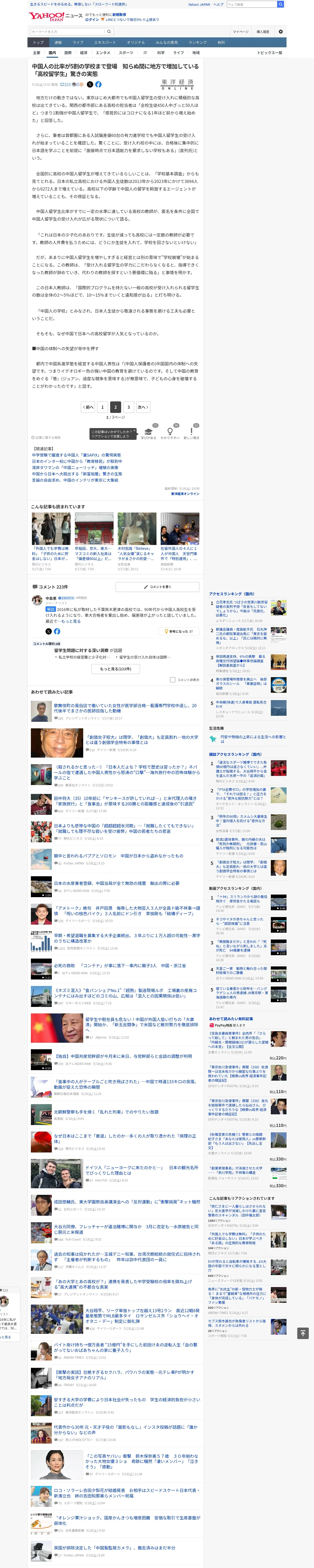Open the オレンジ果汁ショック article

[x=127, y=1520]
